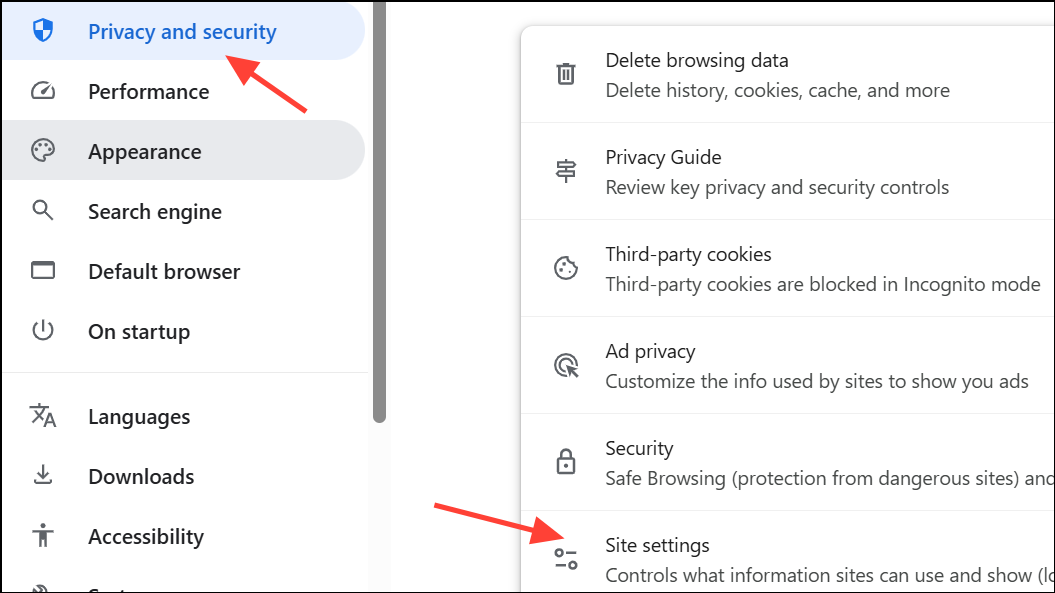Click the Search engine magnifier icon
The width and height of the screenshot is (1055, 593).
click(x=43, y=211)
